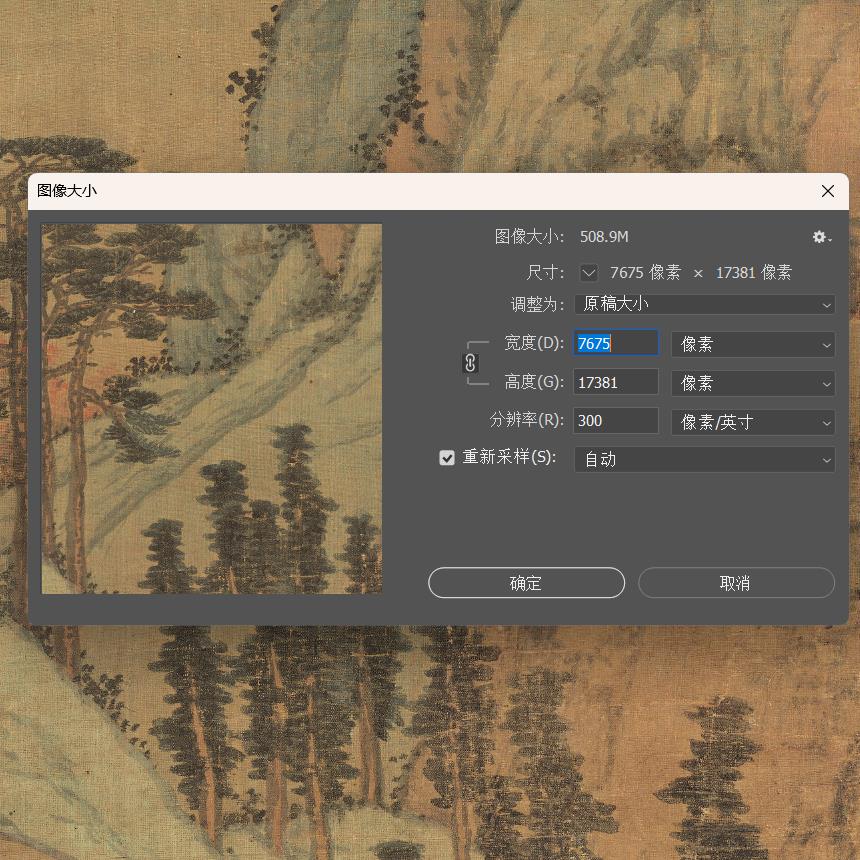860x860 pixels.
Task: Click the 17381 像素 dimension text
Action: 754,273
